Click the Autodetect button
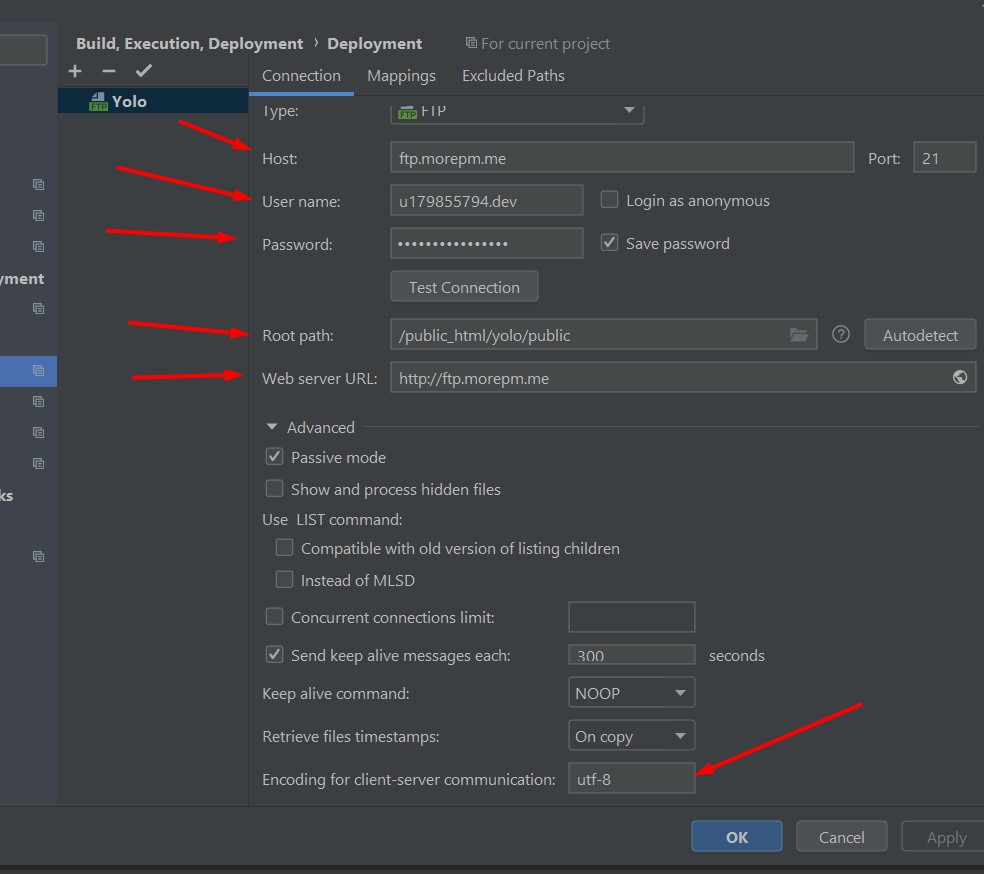984x874 pixels. click(x=919, y=335)
